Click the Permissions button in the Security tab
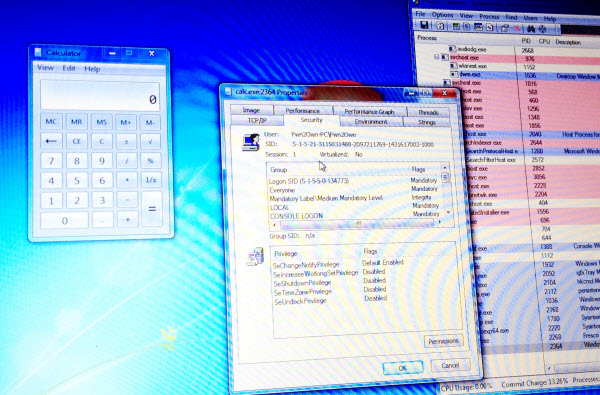600x395 pixels. pos(443,341)
